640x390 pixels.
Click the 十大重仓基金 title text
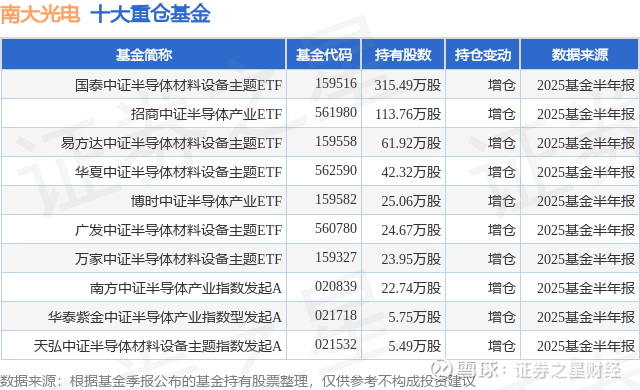click(150, 14)
